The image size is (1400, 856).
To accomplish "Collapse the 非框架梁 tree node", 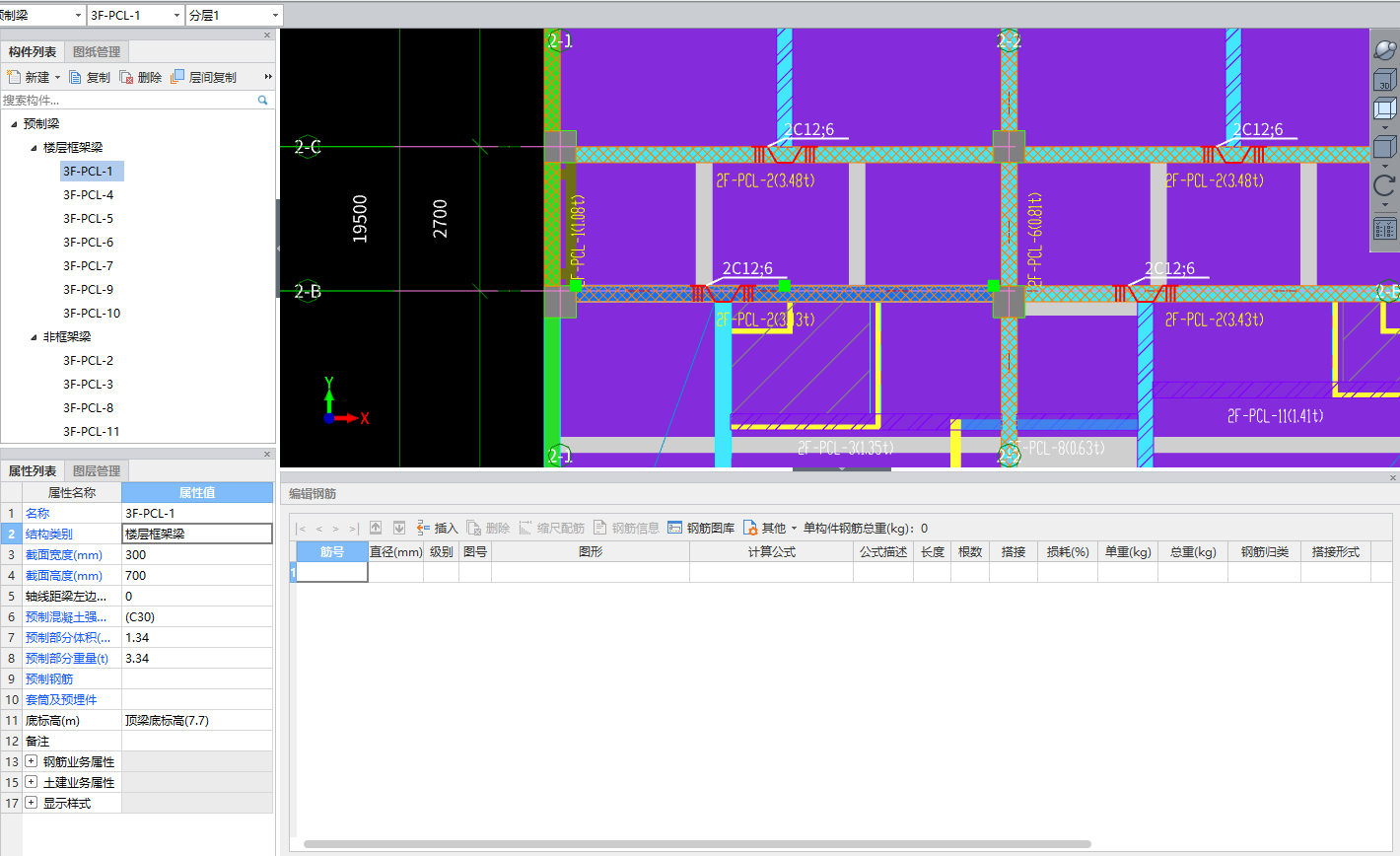I will 34,337.
